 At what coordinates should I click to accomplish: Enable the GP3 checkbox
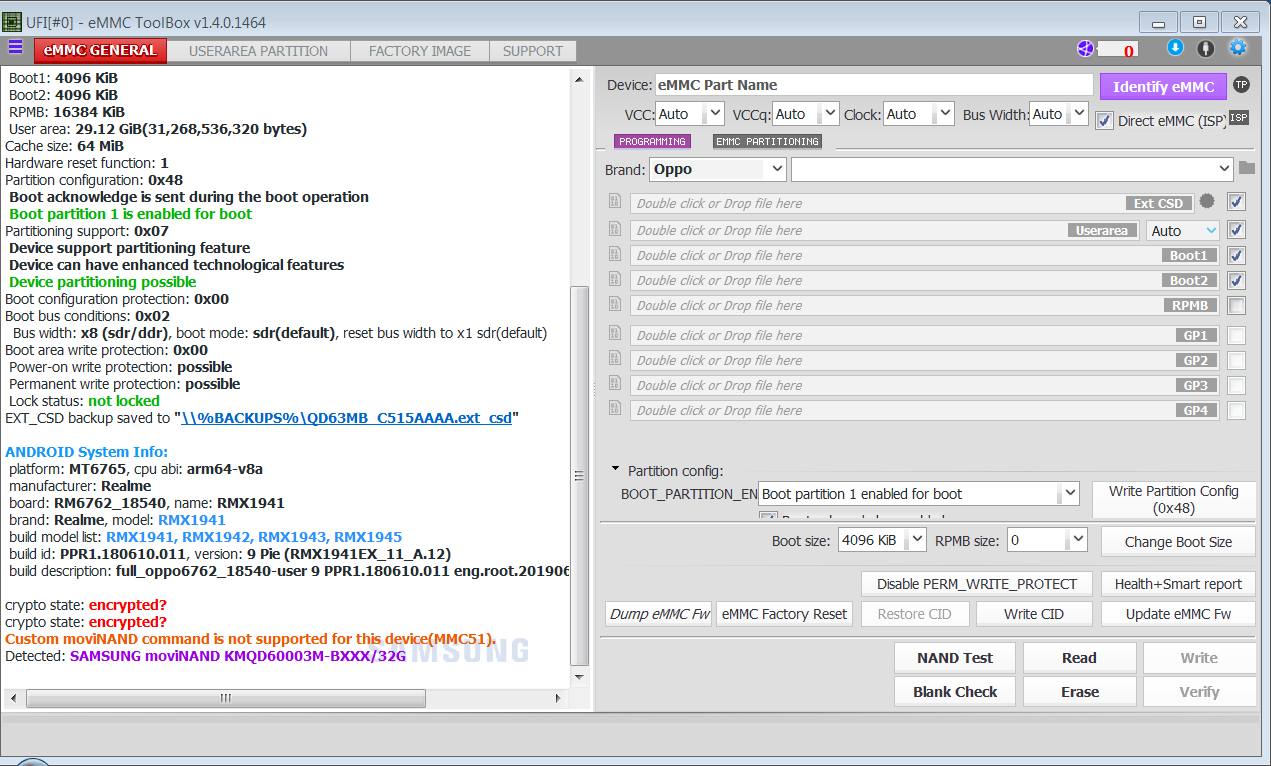(1237, 385)
